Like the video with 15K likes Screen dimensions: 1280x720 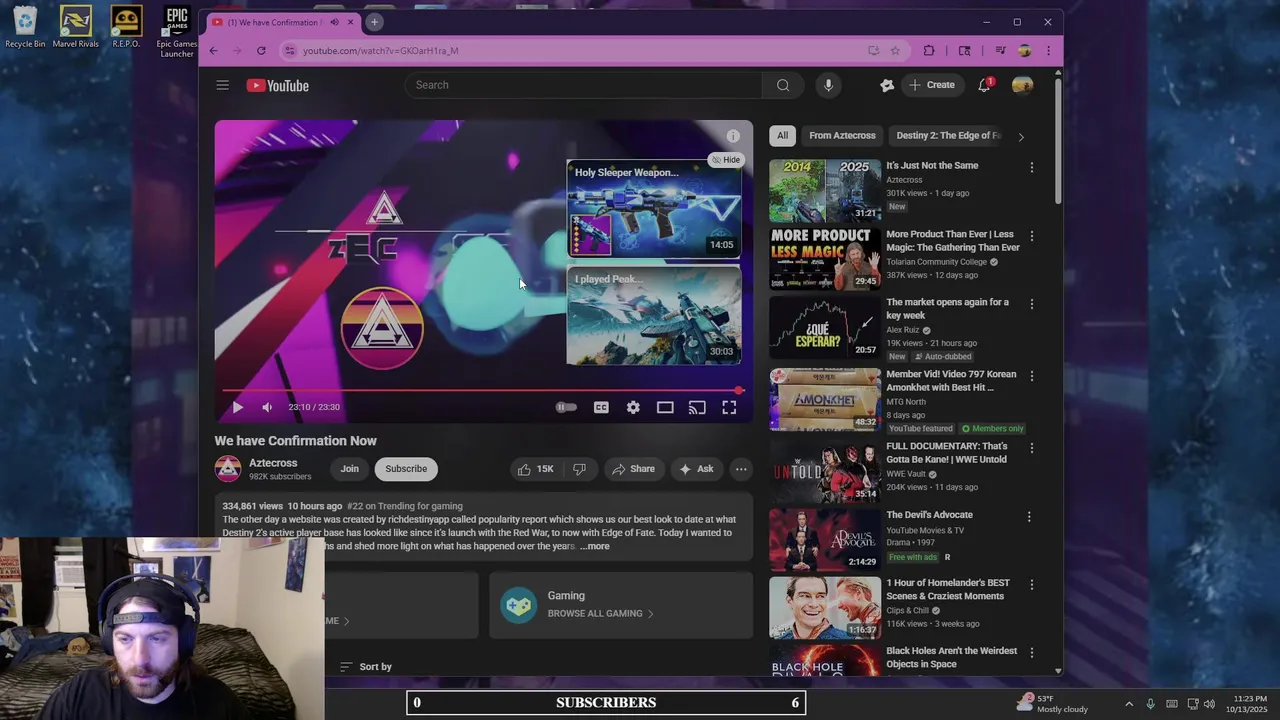535,469
